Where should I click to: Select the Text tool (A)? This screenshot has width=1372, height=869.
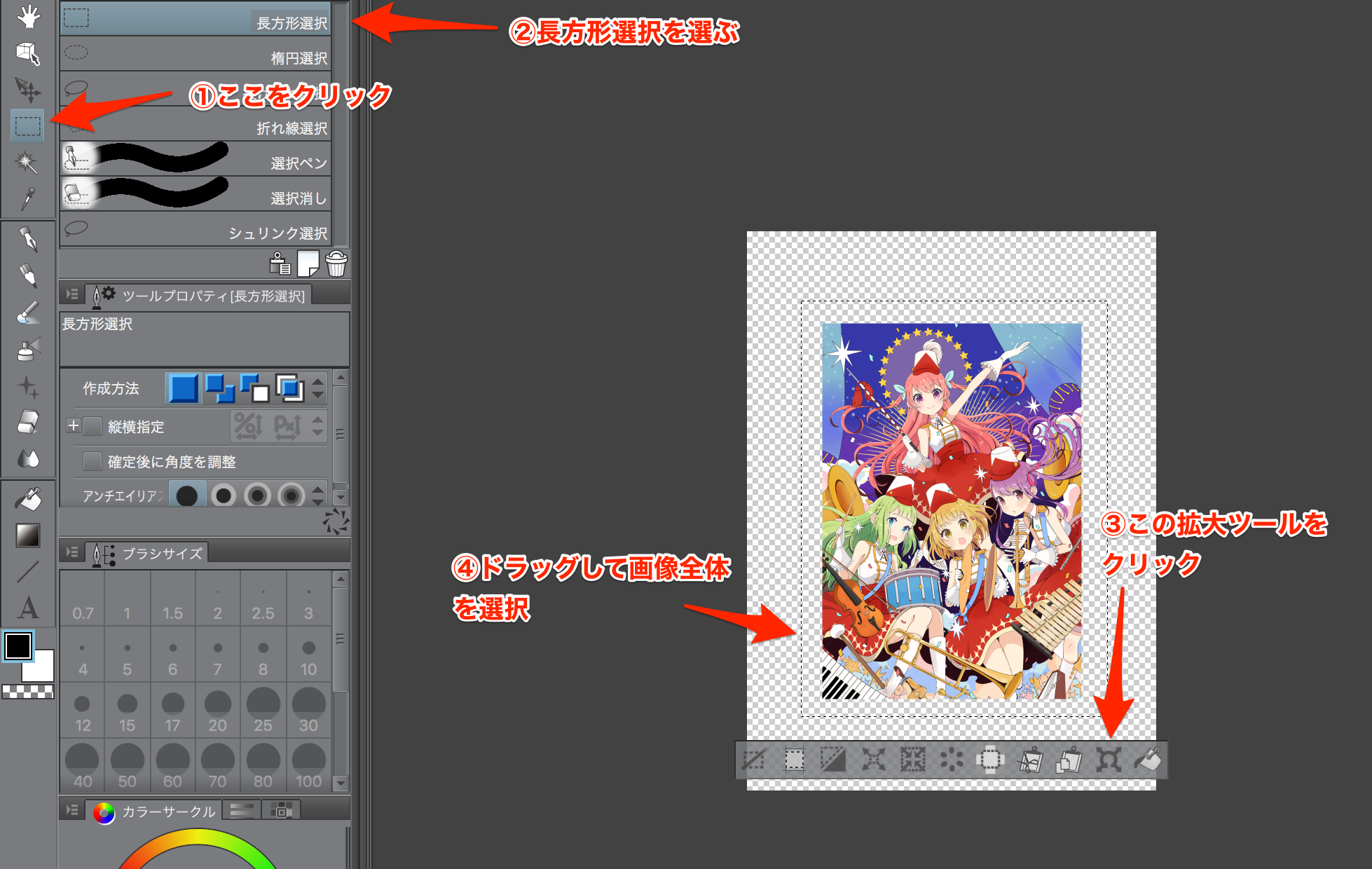pyautogui.click(x=28, y=608)
